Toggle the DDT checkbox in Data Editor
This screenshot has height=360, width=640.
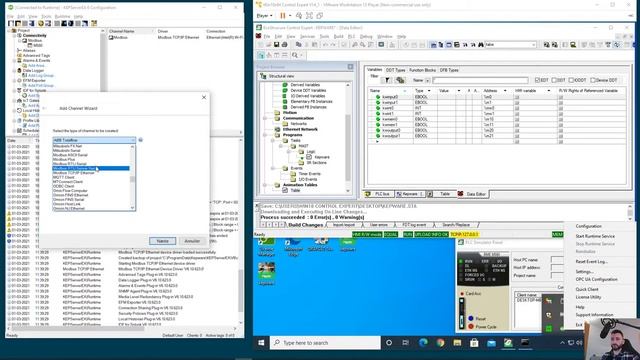[554, 80]
